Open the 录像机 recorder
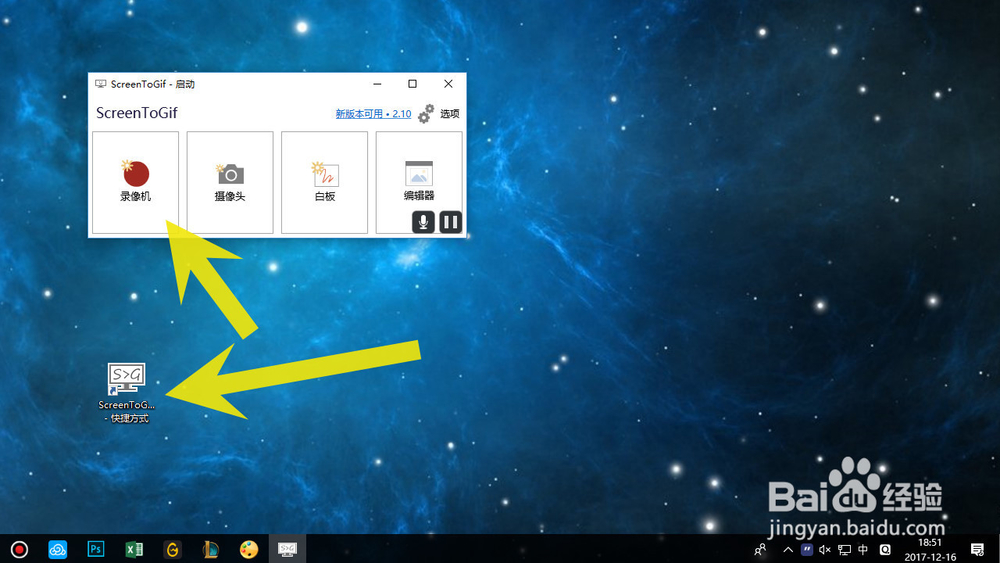The image size is (1000, 563). point(135,182)
